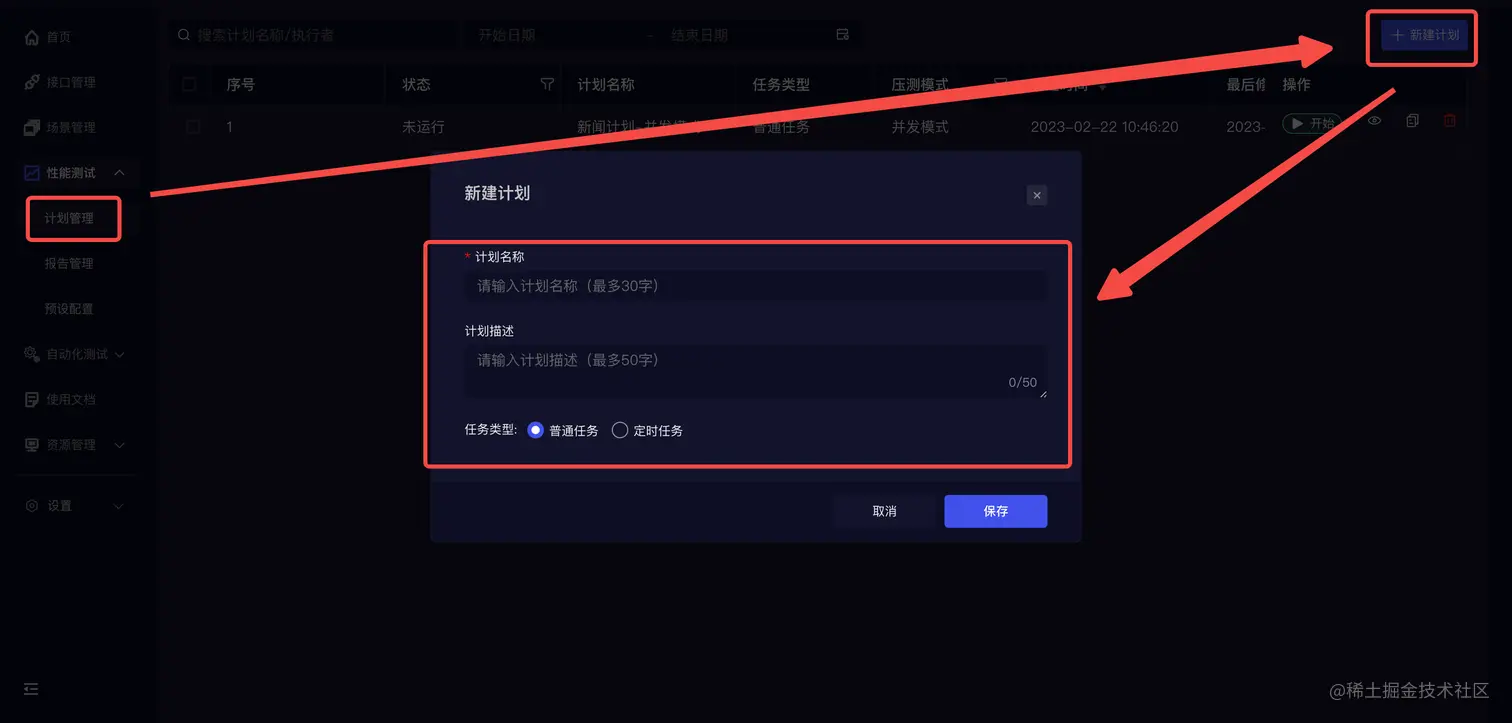Open the 首页 home icon
The width and height of the screenshot is (1512, 723).
pos(32,37)
